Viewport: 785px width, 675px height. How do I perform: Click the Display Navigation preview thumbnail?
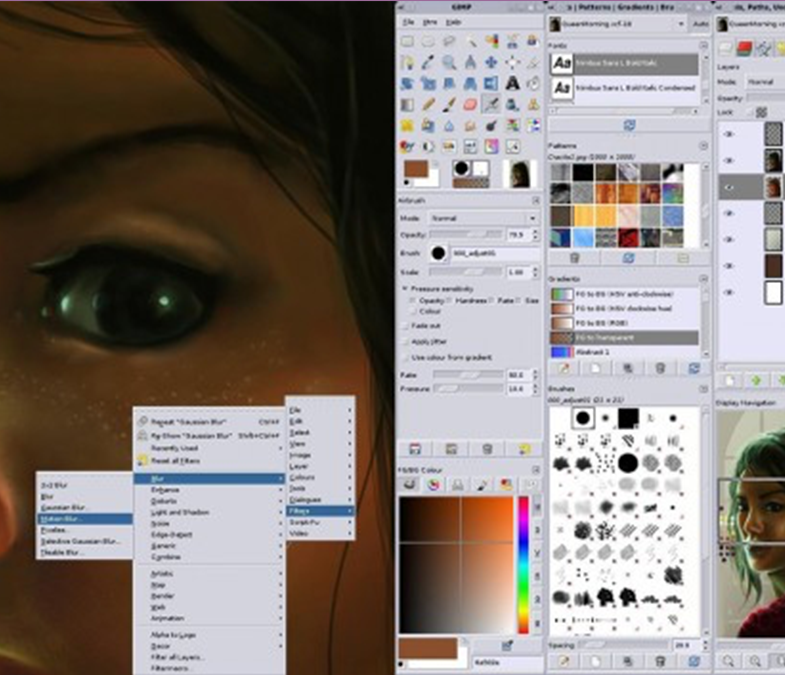(x=750, y=523)
